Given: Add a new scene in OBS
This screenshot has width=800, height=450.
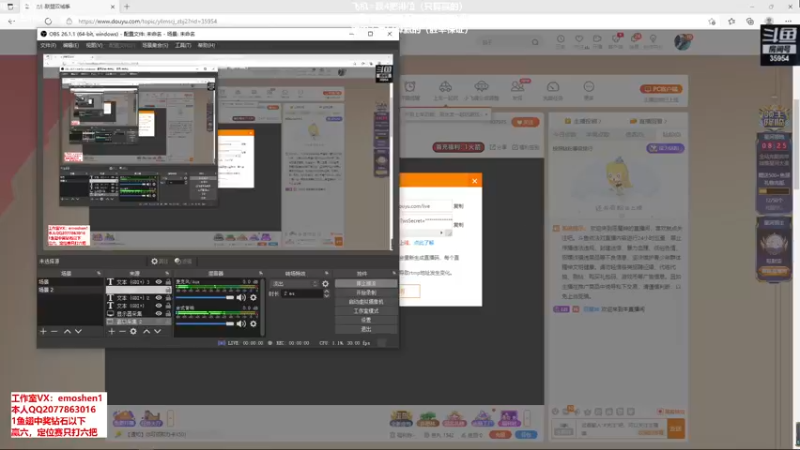Looking at the screenshot, I should [x=43, y=331].
